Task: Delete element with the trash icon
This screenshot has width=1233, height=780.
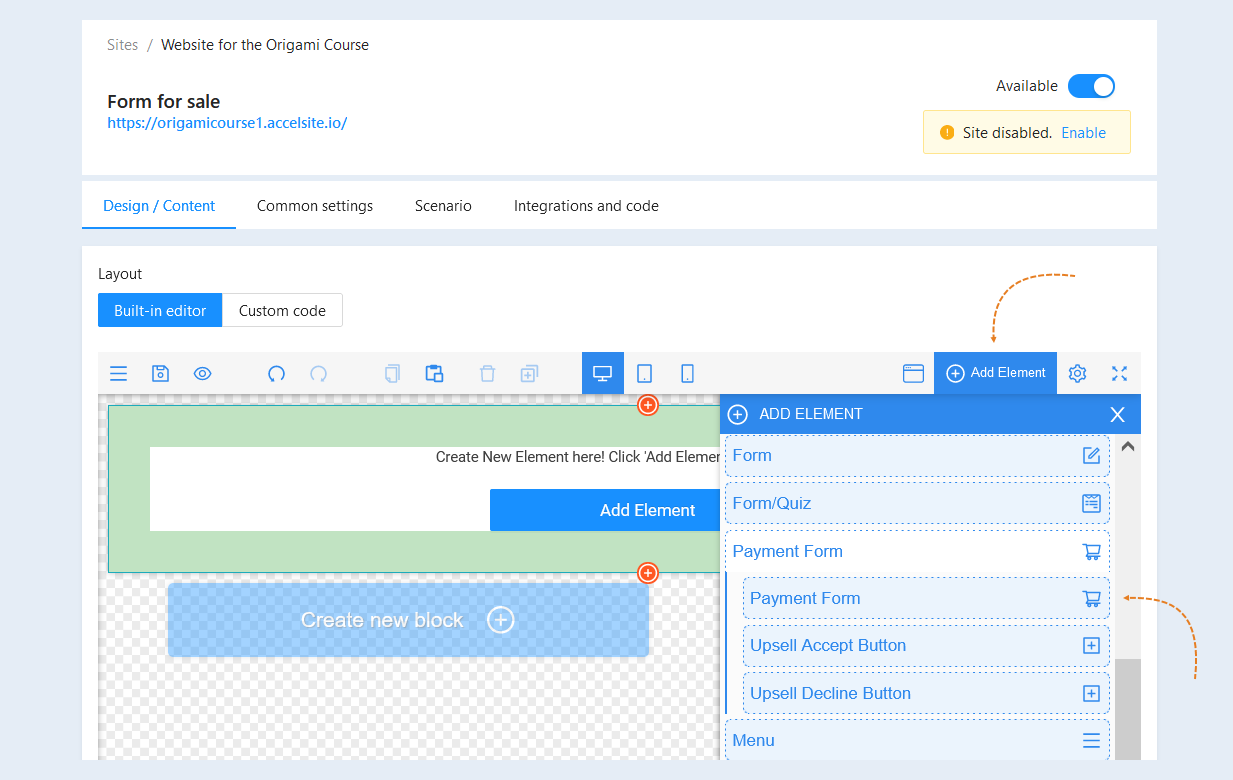Action: click(487, 374)
